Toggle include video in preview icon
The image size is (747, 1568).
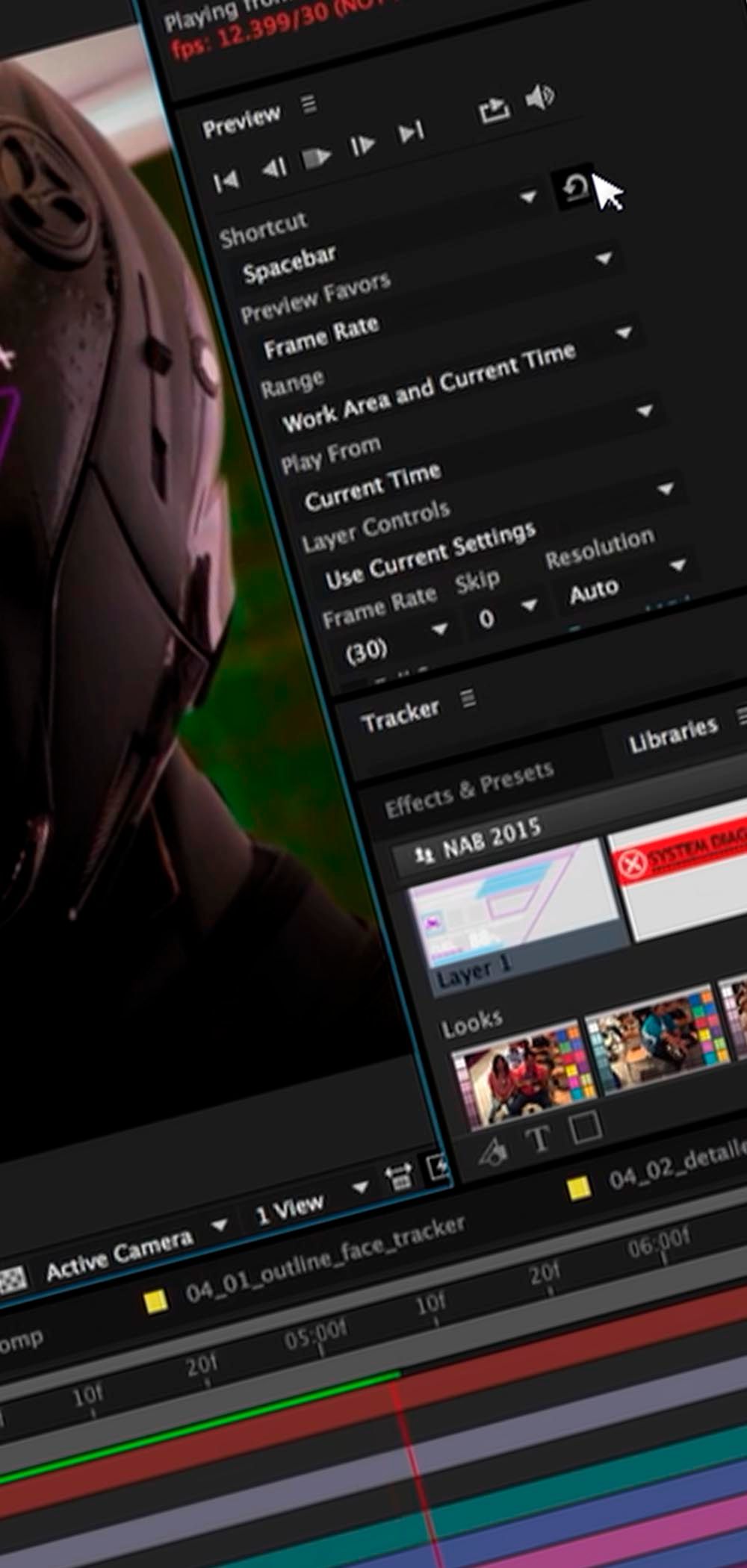494,110
